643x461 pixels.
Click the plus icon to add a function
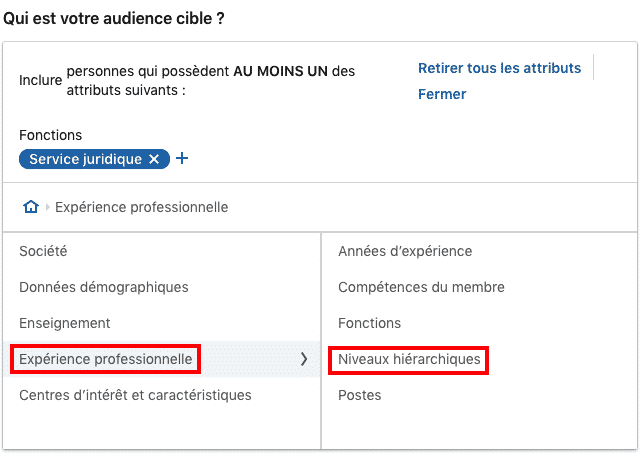click(182, 159)
